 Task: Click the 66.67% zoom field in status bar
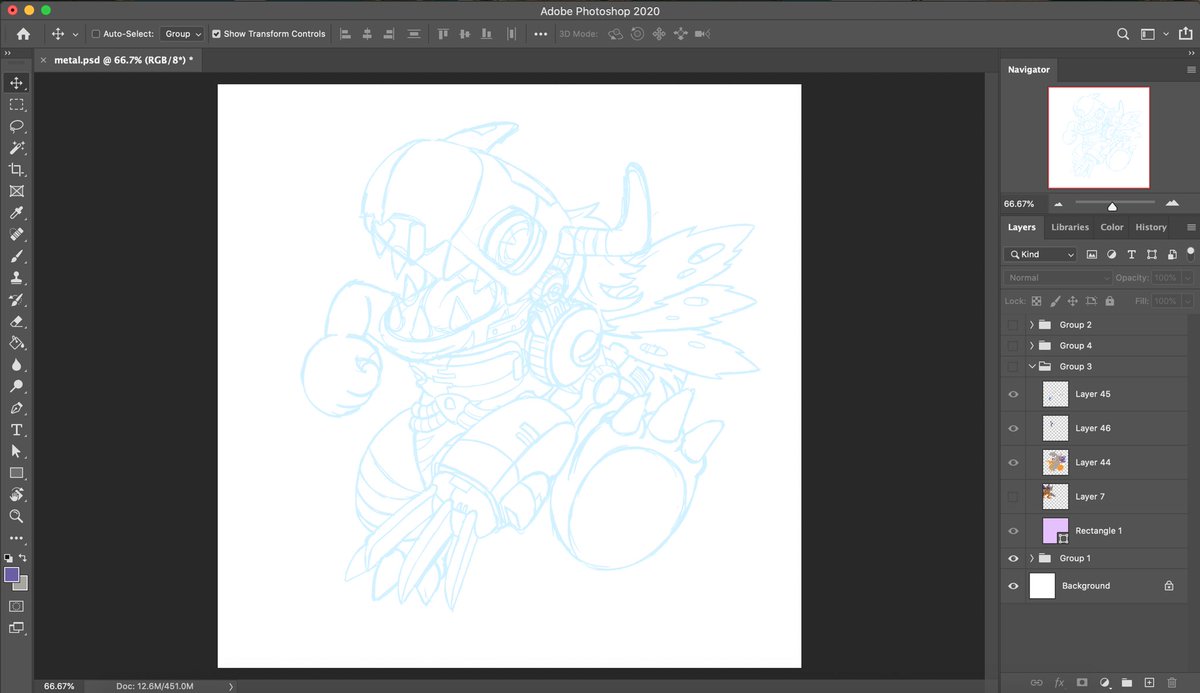[x=58, y=686]
